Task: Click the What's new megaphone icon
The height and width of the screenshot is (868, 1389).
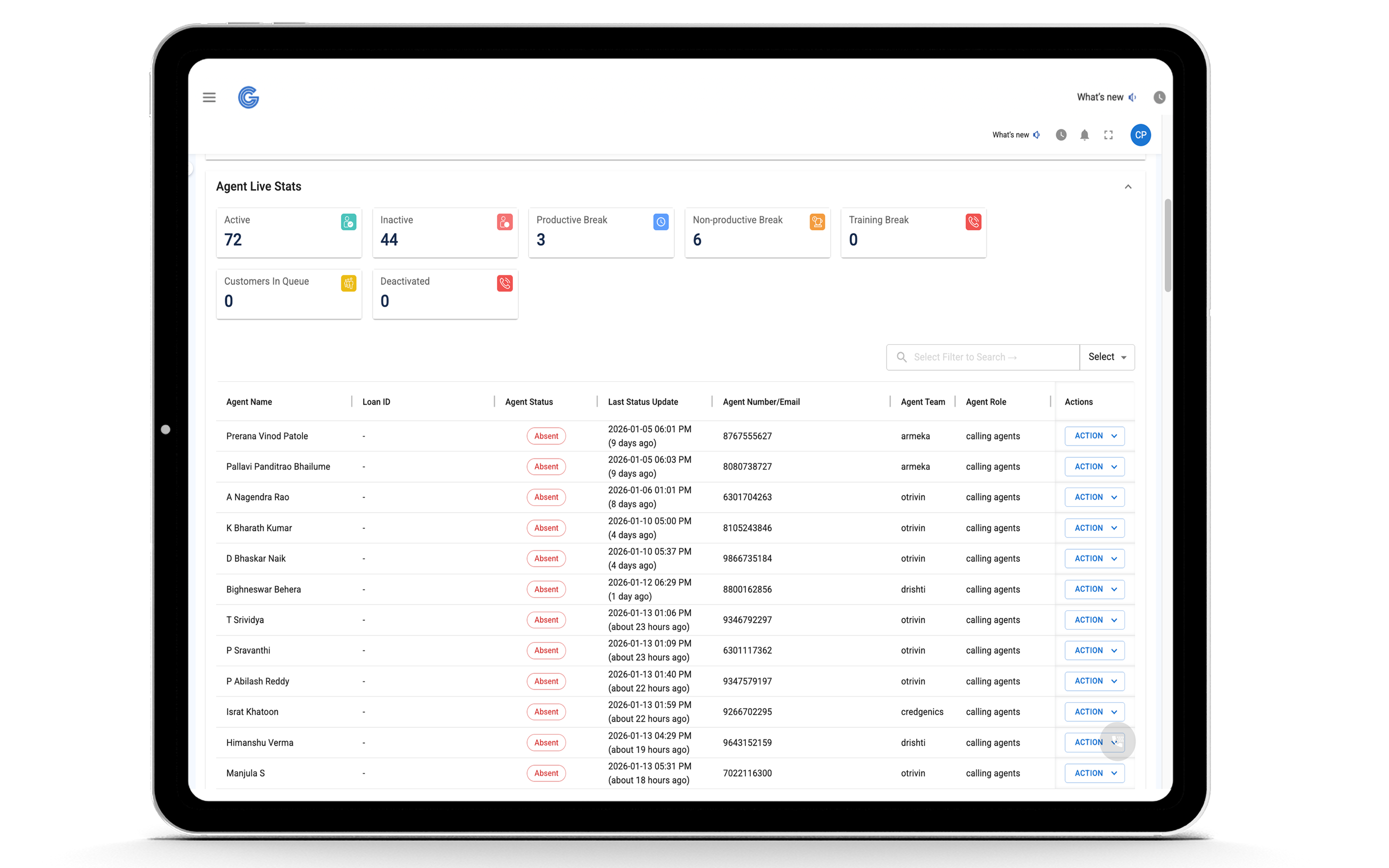Action: click(1037, 135)
